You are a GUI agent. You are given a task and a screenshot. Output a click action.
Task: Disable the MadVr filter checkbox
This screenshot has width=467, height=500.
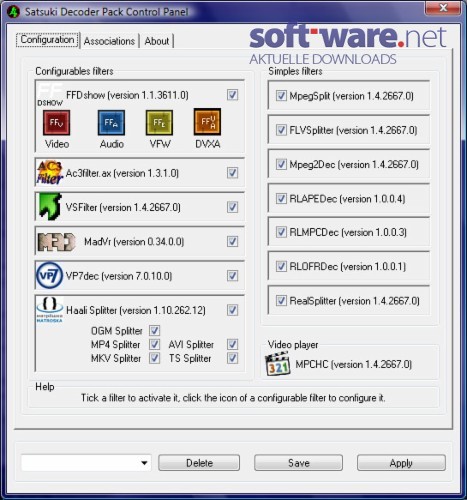(232, 241)
